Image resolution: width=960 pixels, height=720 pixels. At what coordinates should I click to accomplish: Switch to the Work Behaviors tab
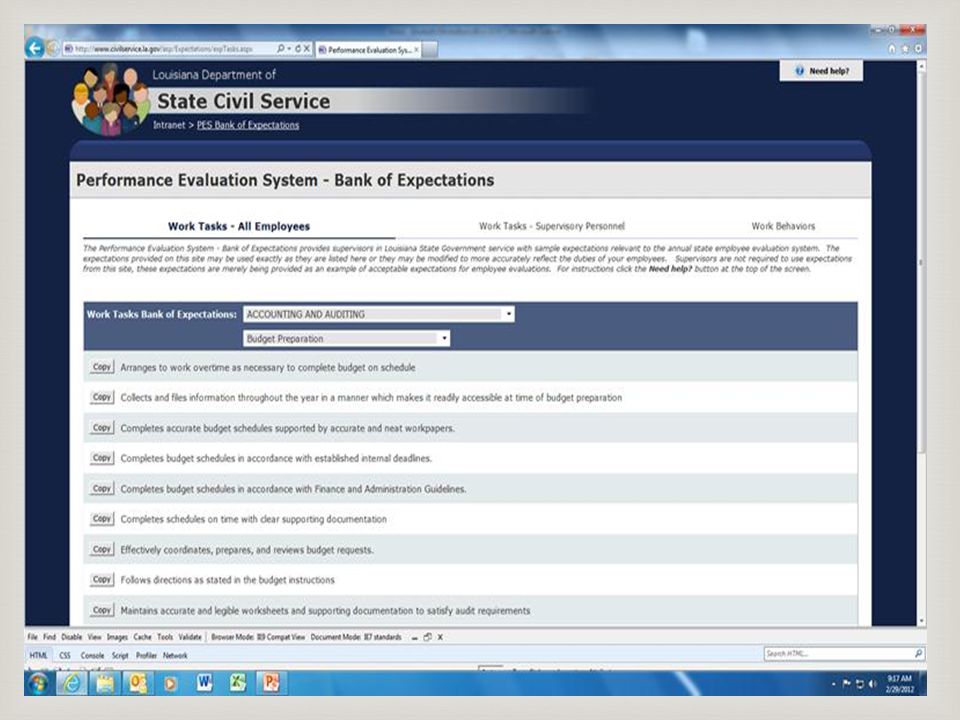(783, 226)
